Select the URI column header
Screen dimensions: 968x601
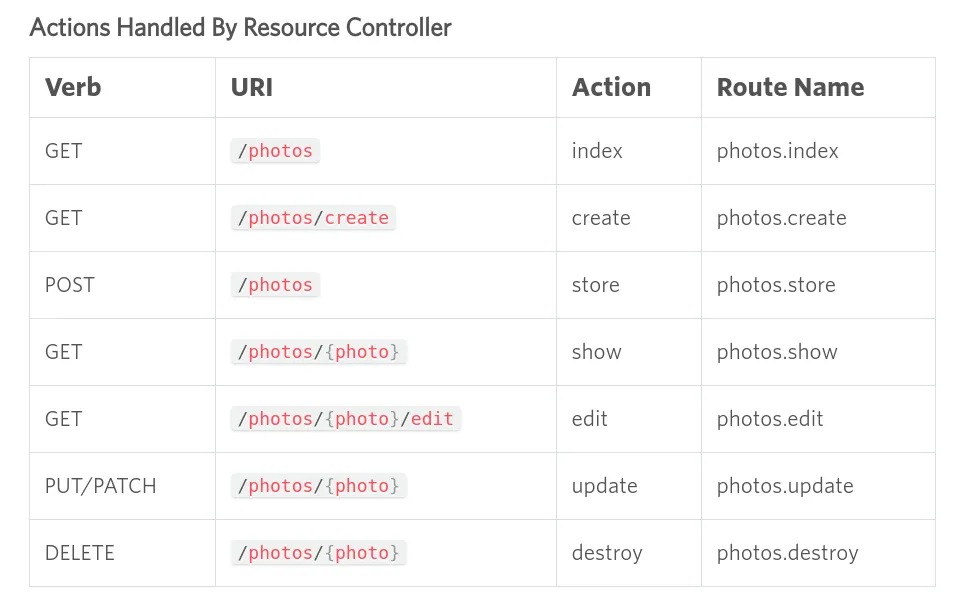click(x=252, y=87)
